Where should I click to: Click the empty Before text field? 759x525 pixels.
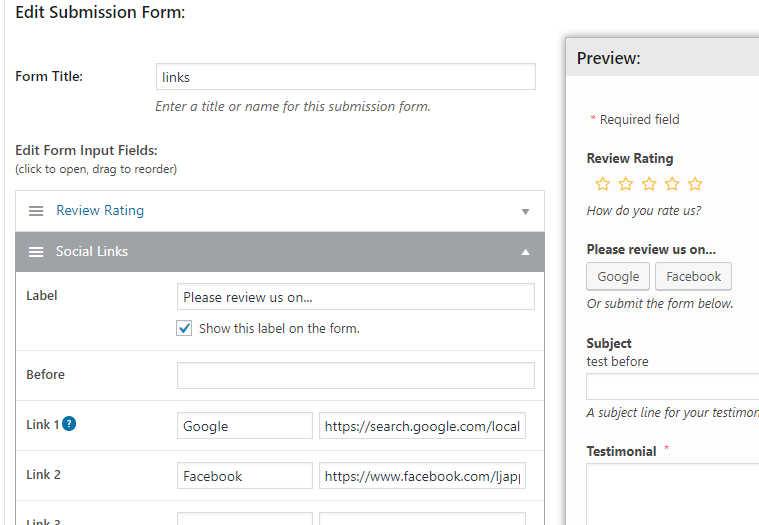pyautogui.click(x=356, y=375)
